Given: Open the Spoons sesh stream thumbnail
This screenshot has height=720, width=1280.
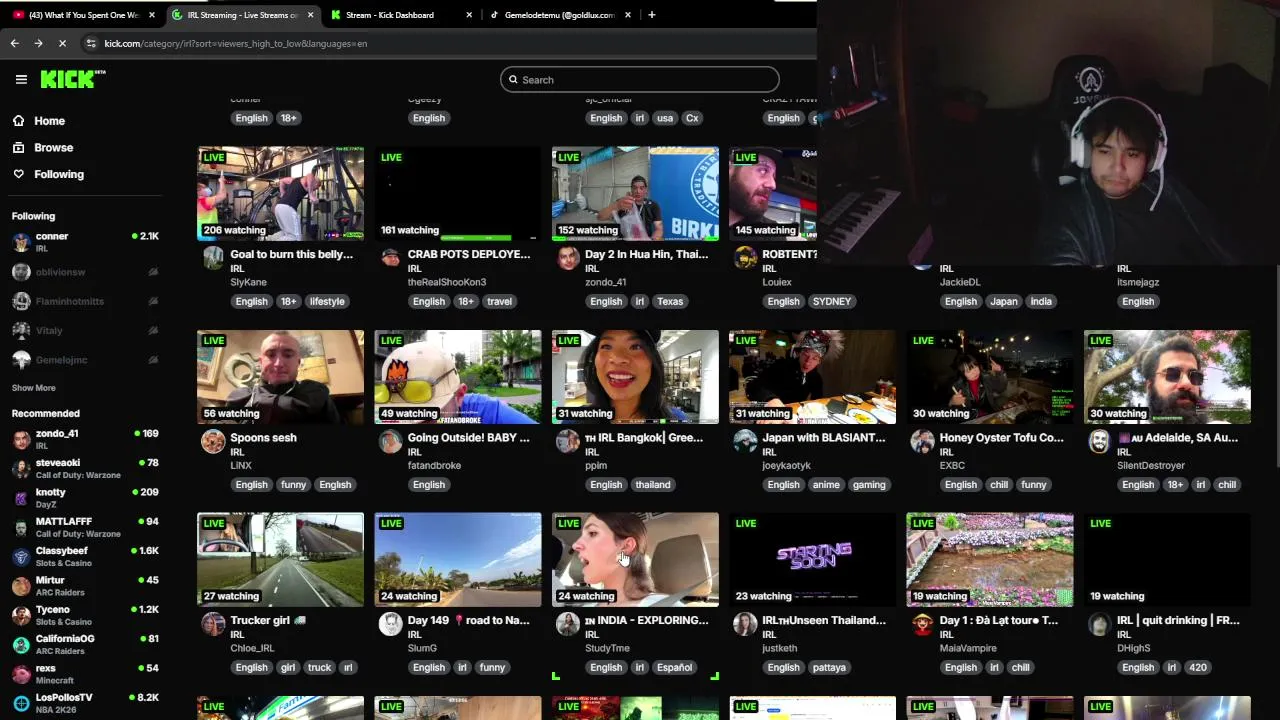Looking at the screenshot, I should pos(280,377).
